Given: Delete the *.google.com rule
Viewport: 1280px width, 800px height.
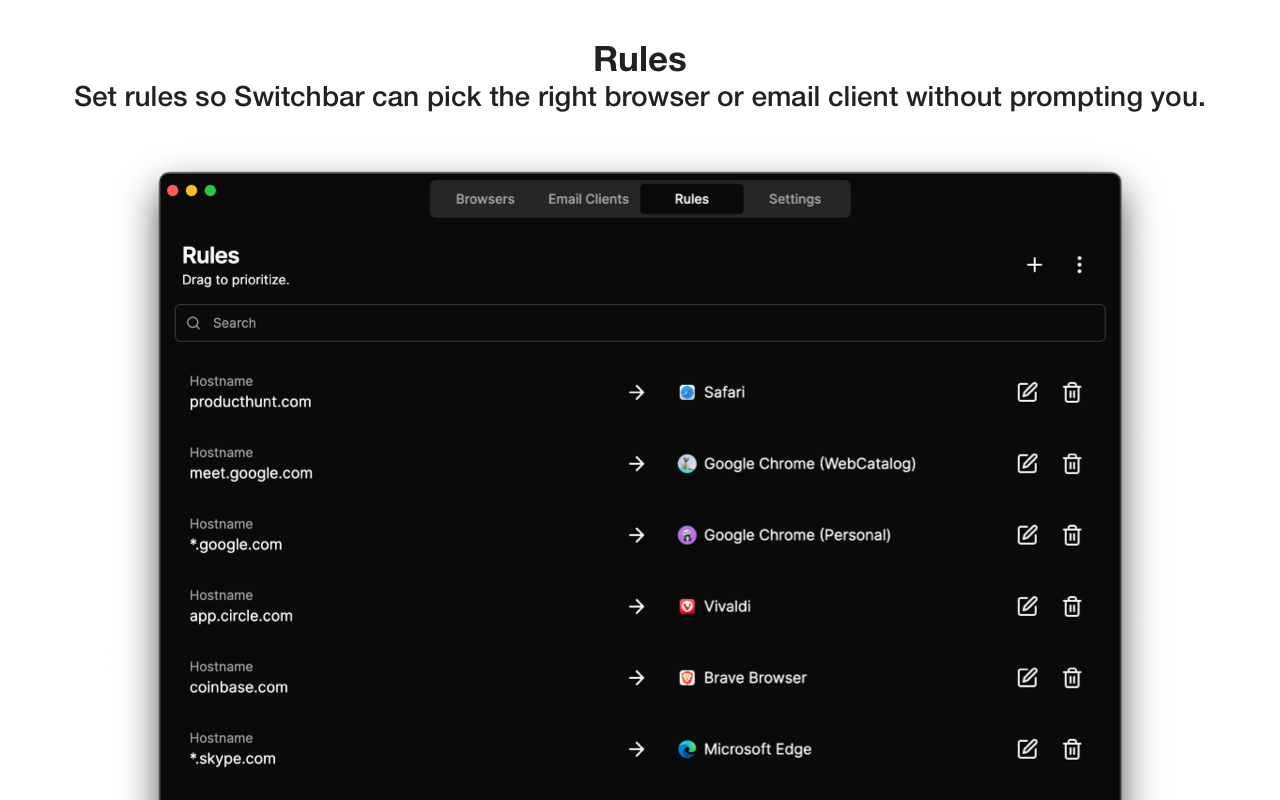Looking at the screenshot, I should coord(1072,535).
